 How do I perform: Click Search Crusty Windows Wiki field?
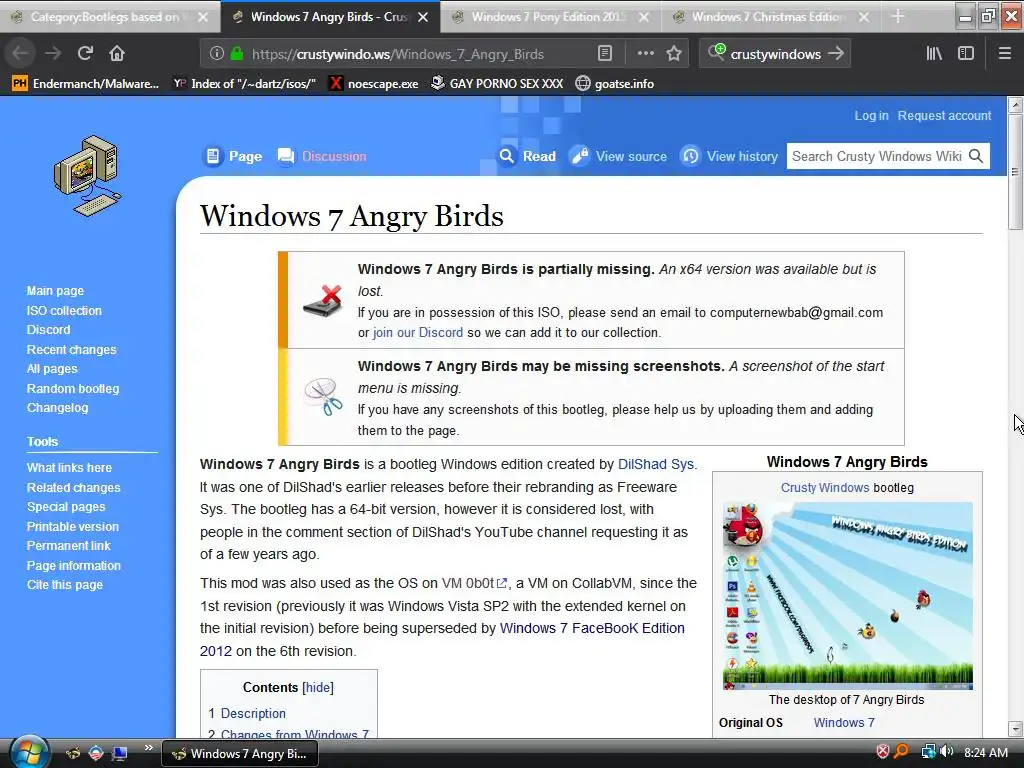(x=876, y=156)
